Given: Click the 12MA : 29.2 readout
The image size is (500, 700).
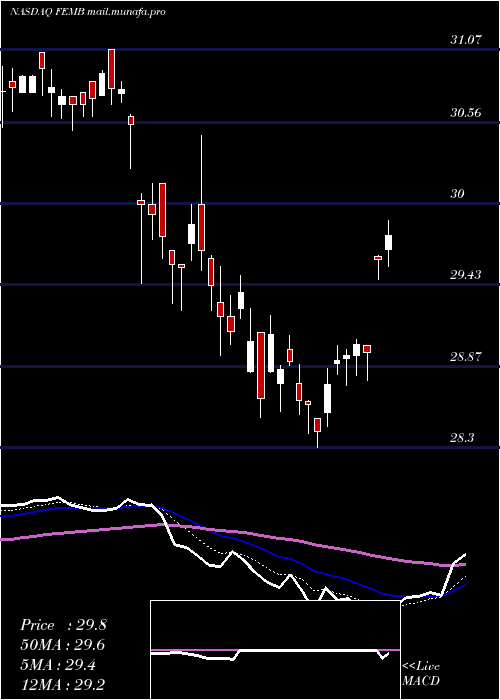Looking at the screenshot, I should [x=63, y=684].
